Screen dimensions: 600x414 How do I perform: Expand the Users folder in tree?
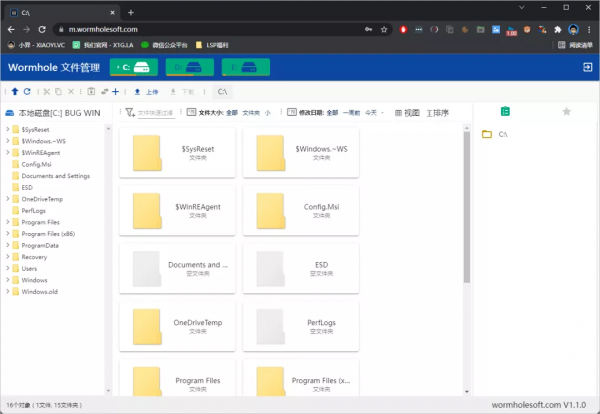pos(8,268)
